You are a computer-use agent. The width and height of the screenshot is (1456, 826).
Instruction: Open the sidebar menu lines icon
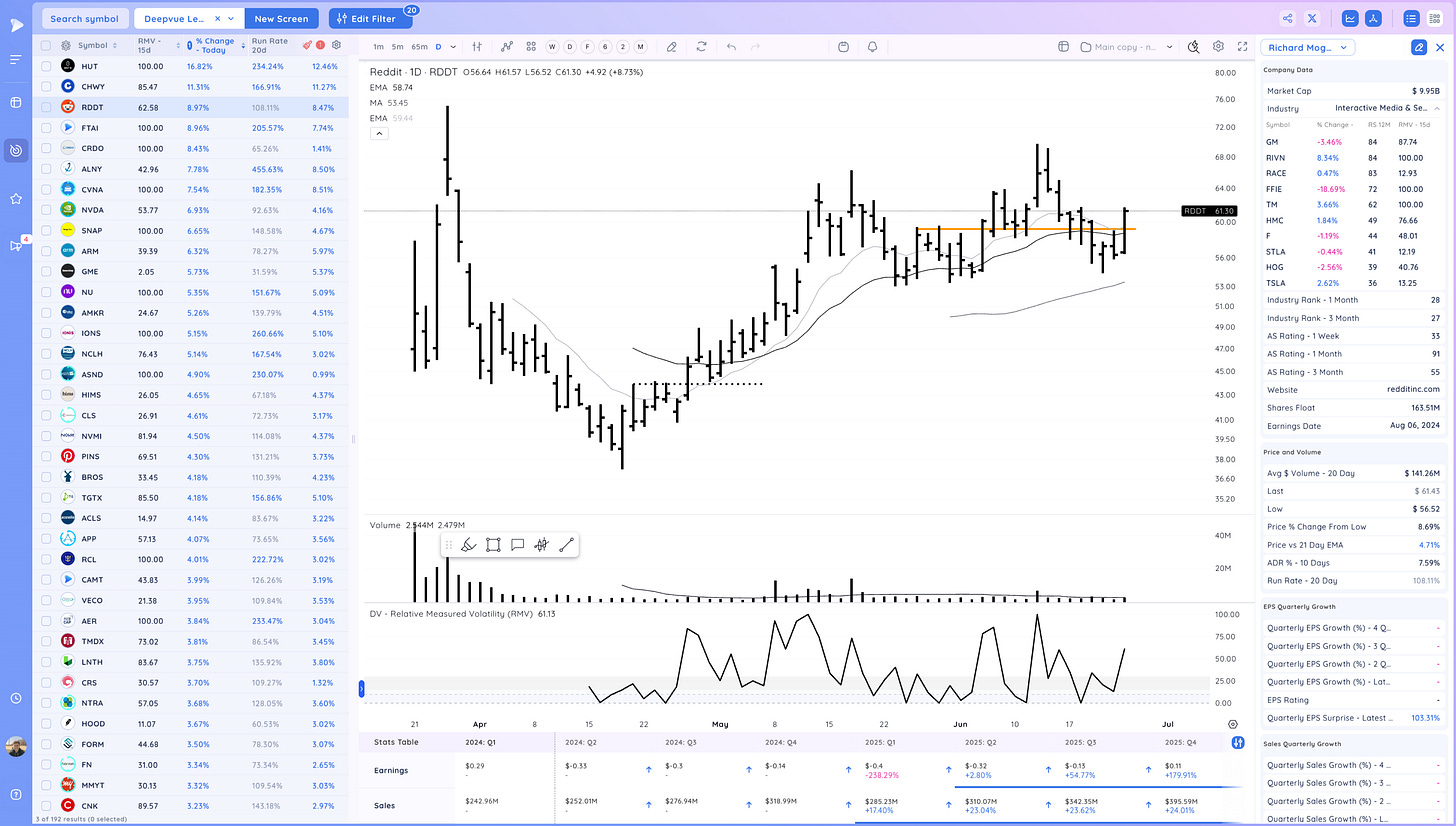click(x=16, y=60)
